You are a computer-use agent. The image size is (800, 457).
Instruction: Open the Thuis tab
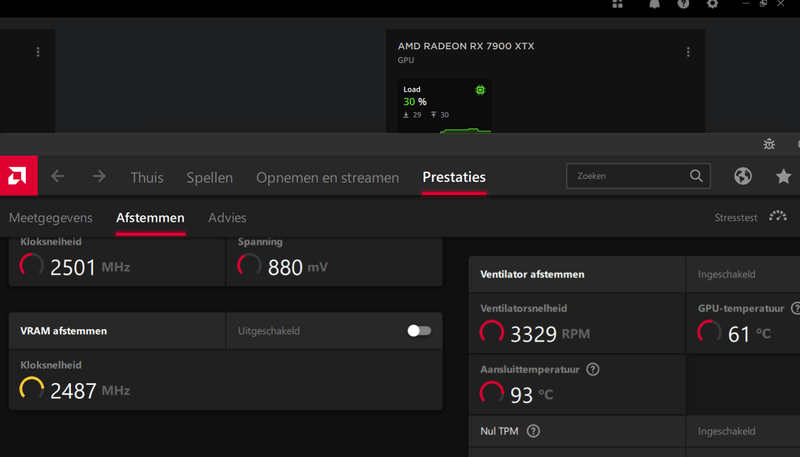click(x=147, y=177)
